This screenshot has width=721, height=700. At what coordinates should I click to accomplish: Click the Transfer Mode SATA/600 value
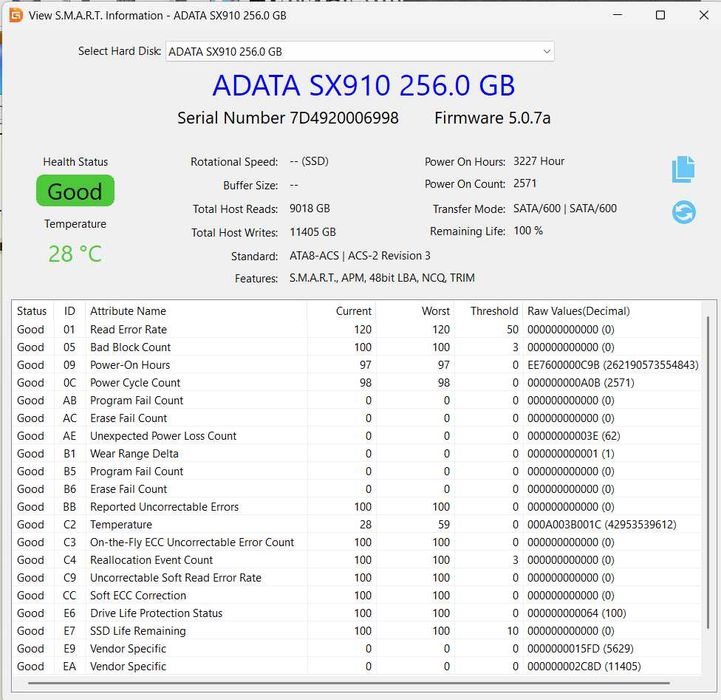(x=565, y=209)
